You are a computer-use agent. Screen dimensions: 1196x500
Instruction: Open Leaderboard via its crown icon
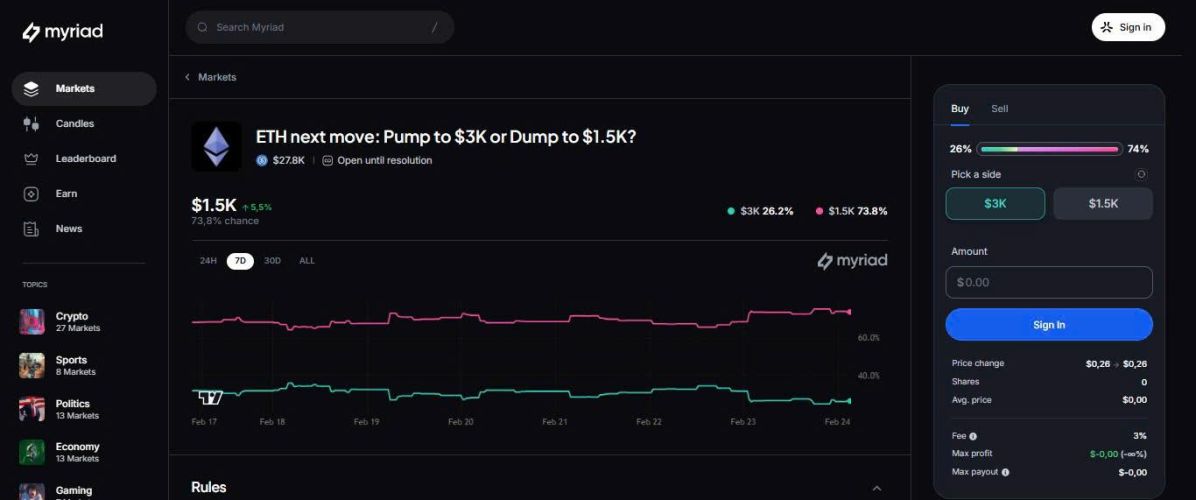tap(31, 159)
